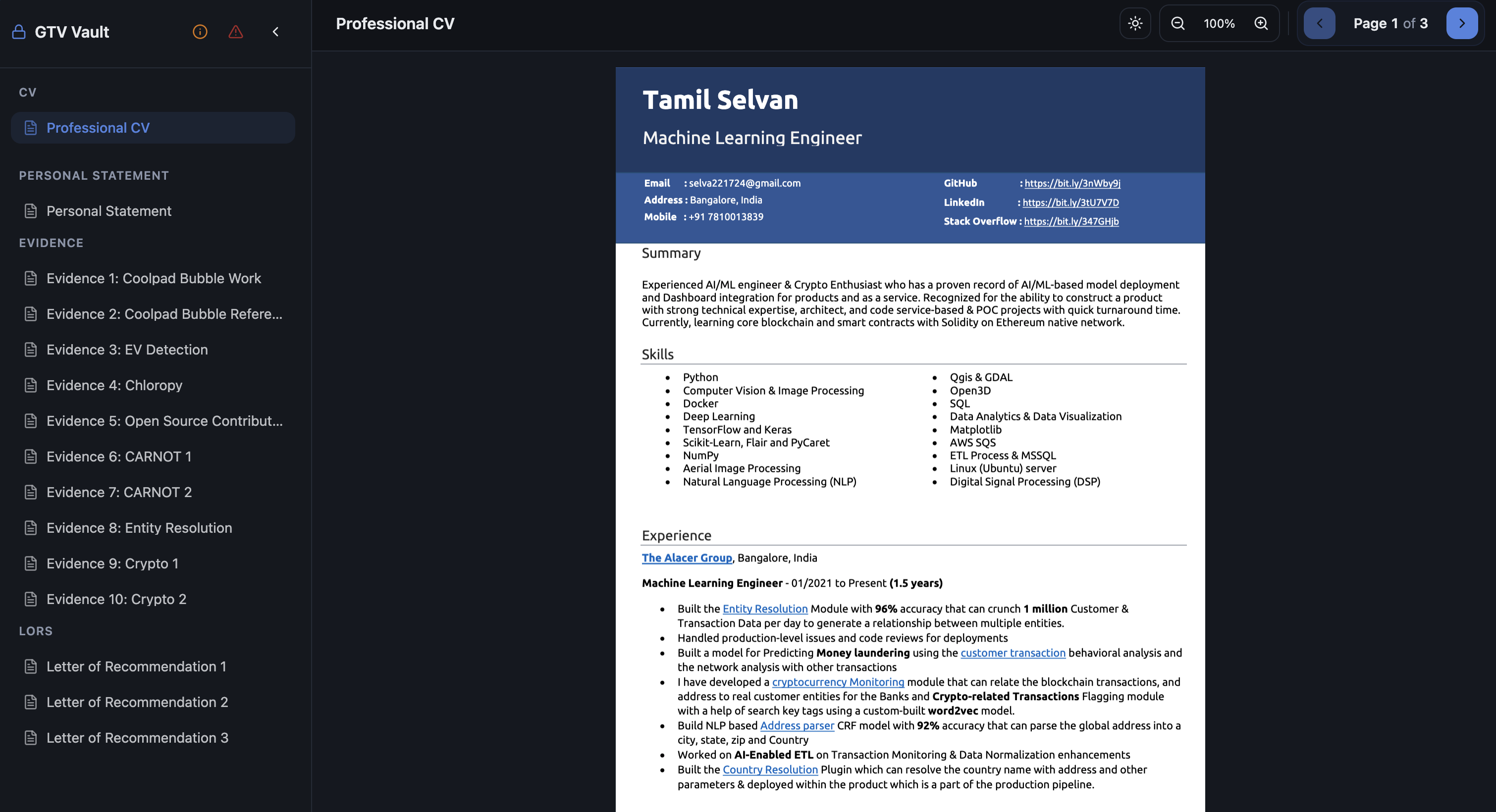Screen dimensions: 1496x812
Task: Go to next page arrow button
Action: tap(1461, 23)
